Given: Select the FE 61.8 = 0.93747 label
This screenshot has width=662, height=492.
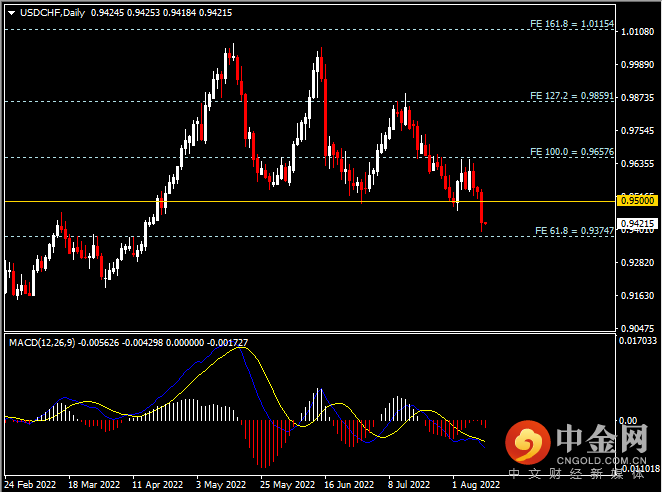Looking at the screenshot, I should click(574, 231).
